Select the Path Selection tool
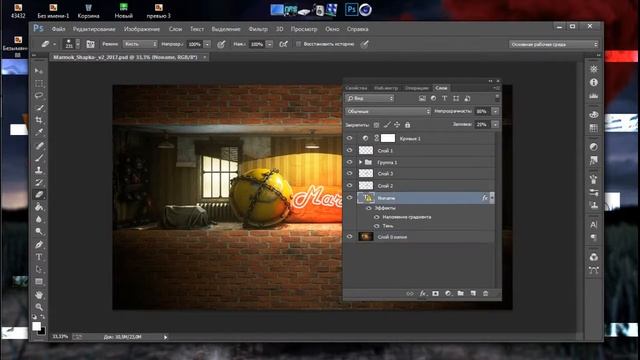 pos(39,269)
